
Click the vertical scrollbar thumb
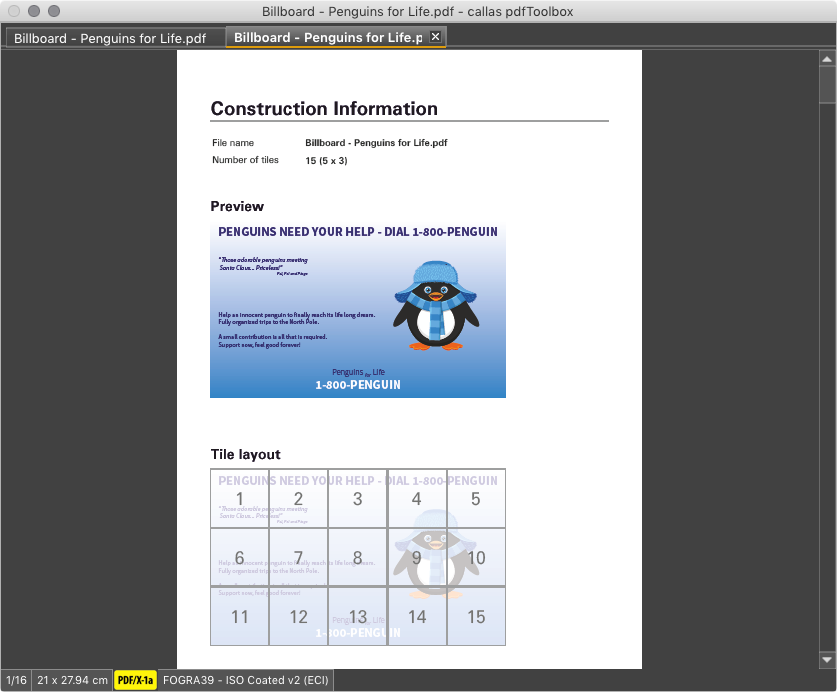[x=827, y=84]
